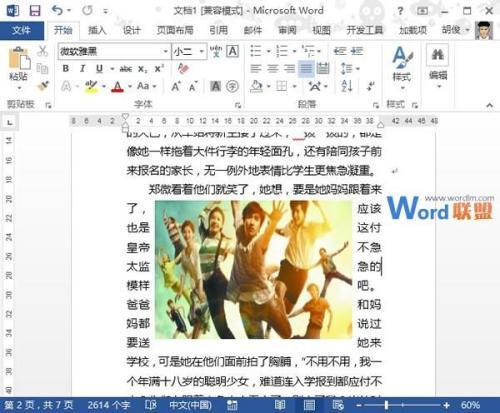
Task: Open the 页面布局 ribbon tab
Action: click(175, 30)
